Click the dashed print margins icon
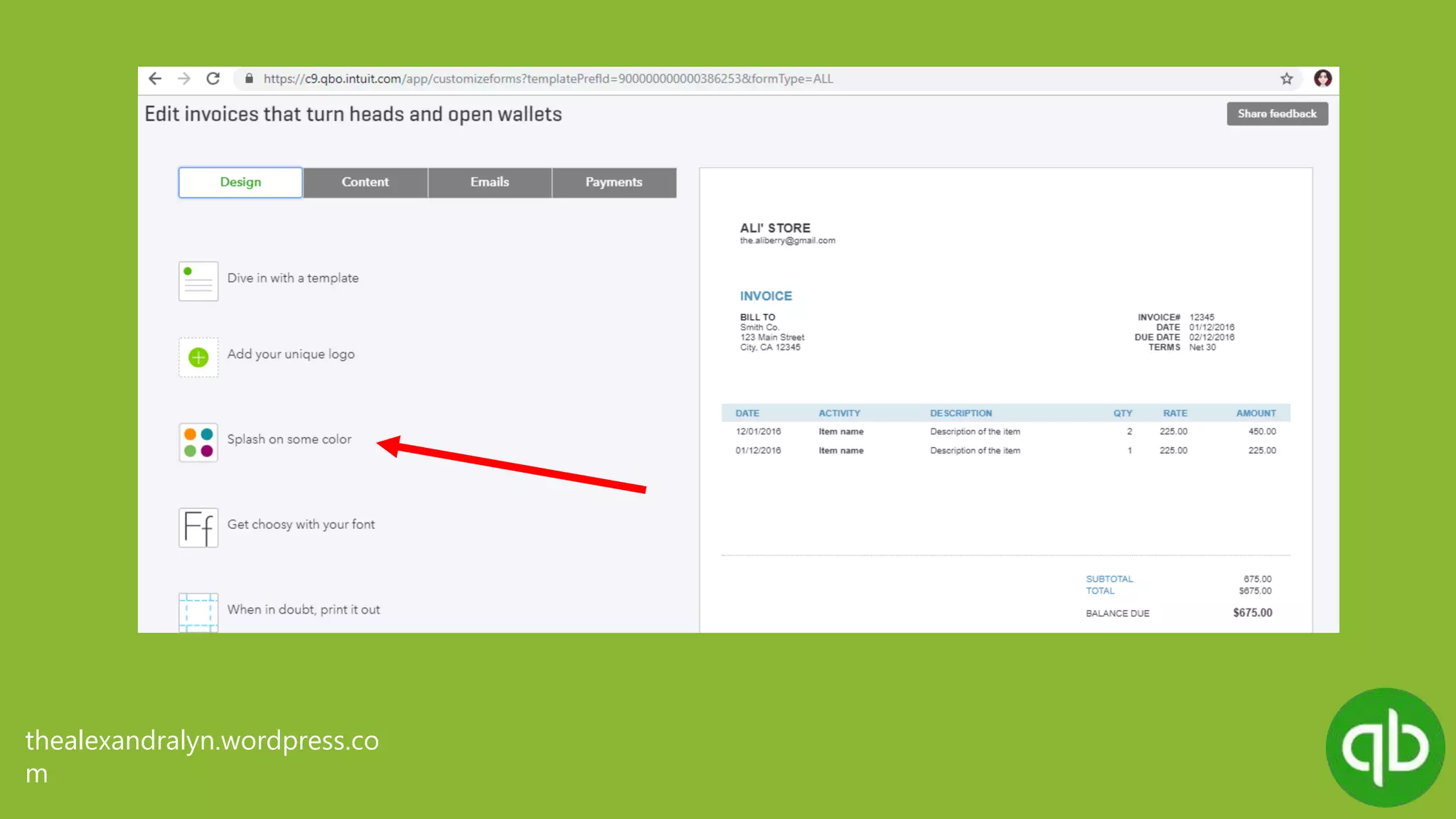This screenshot has width=1456, height=819. 198,611
